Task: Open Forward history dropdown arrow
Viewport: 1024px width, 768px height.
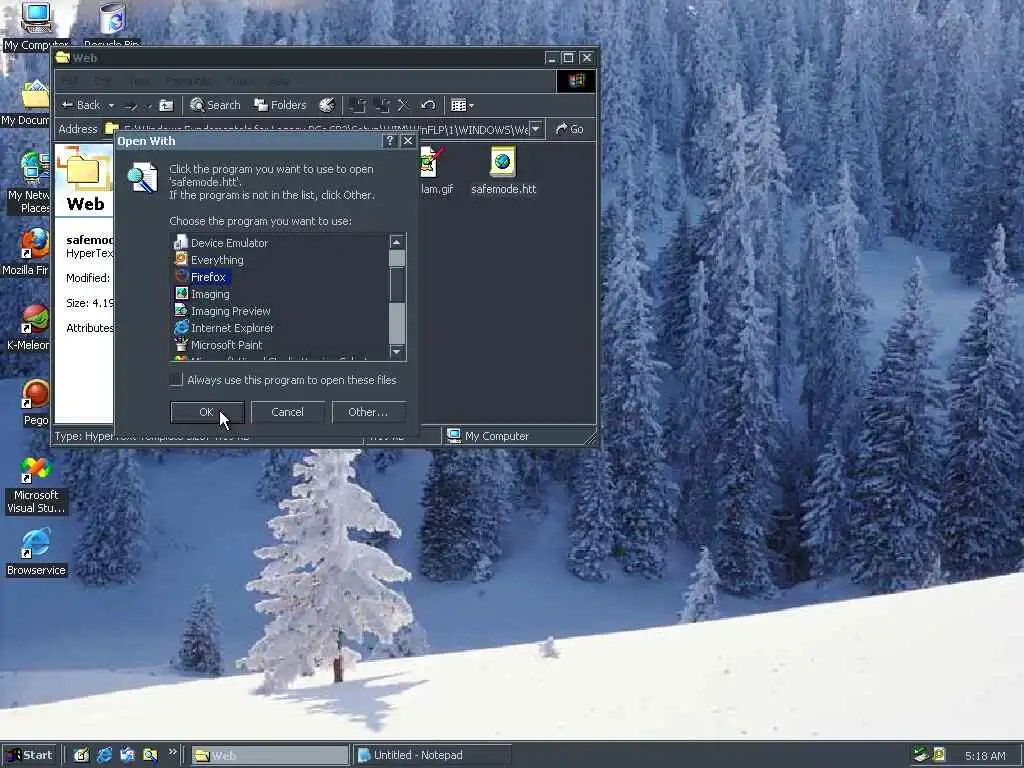Action: tap(149, 105)
